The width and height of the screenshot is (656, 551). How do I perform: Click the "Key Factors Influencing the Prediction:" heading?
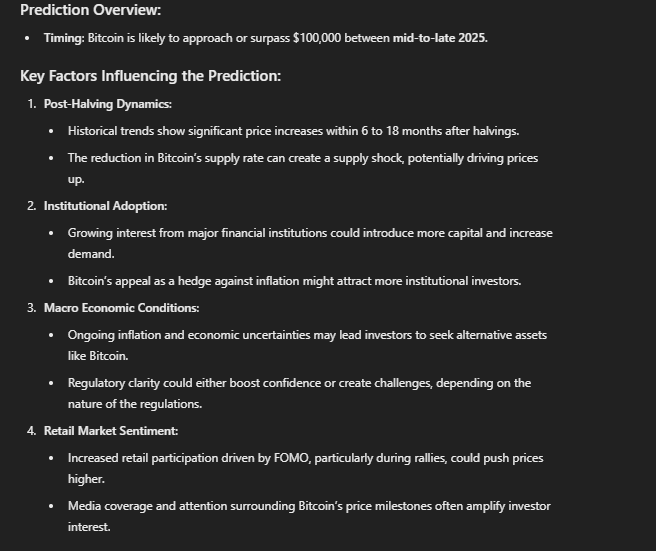(150, 76)
